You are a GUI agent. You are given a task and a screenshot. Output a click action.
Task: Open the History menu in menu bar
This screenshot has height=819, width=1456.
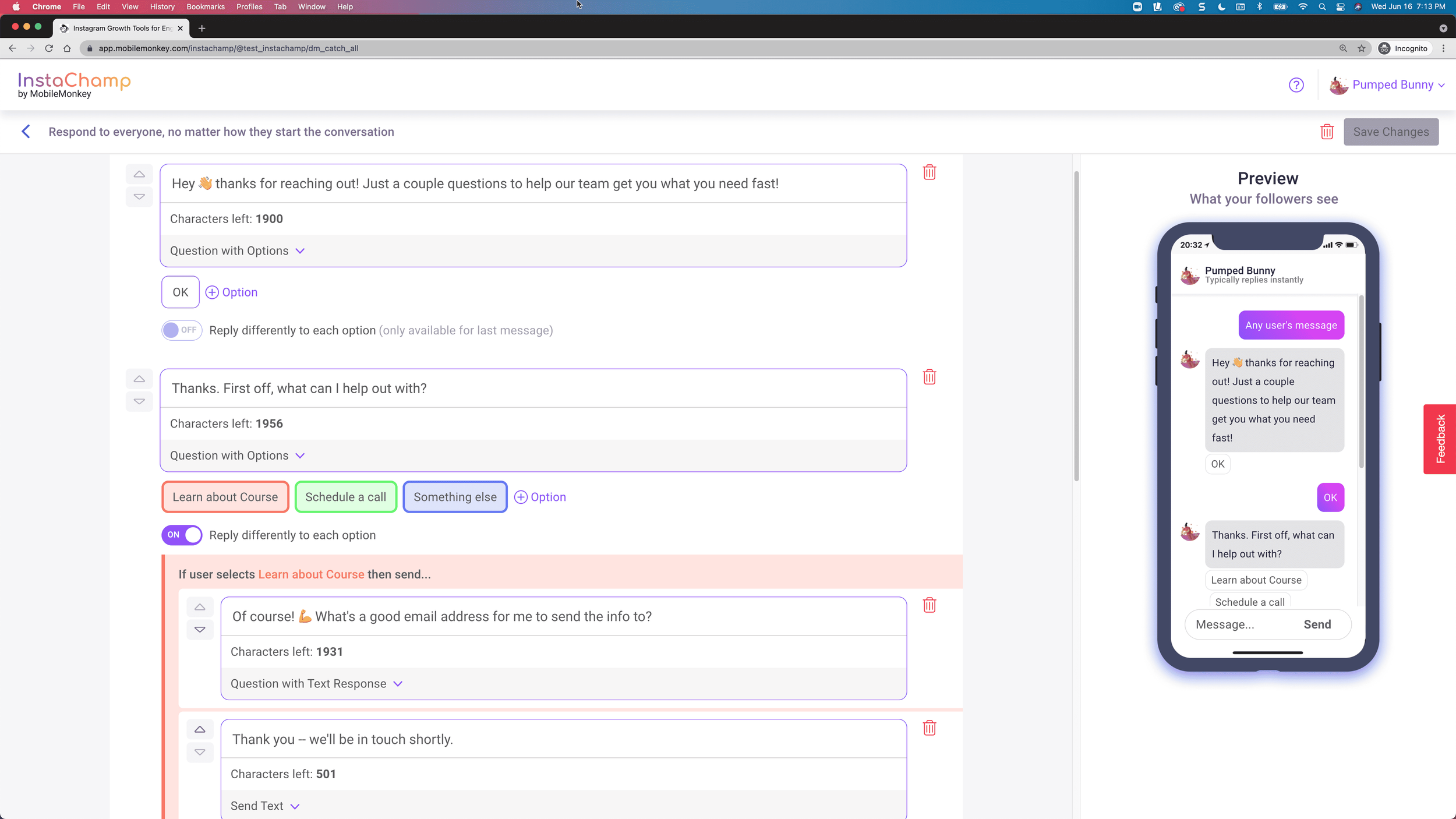pos(162,7)
